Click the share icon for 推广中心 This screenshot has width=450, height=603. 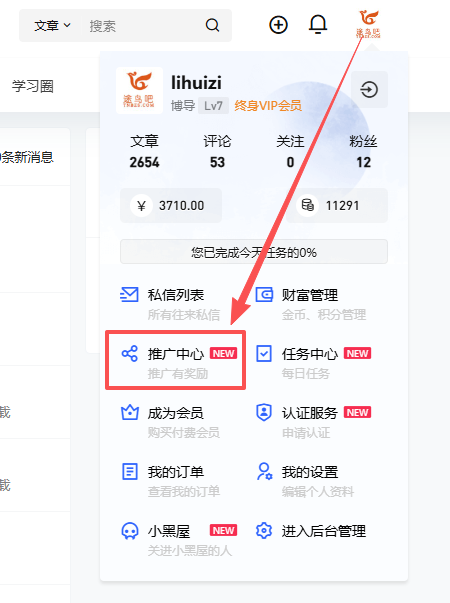(x=130, y=354)
